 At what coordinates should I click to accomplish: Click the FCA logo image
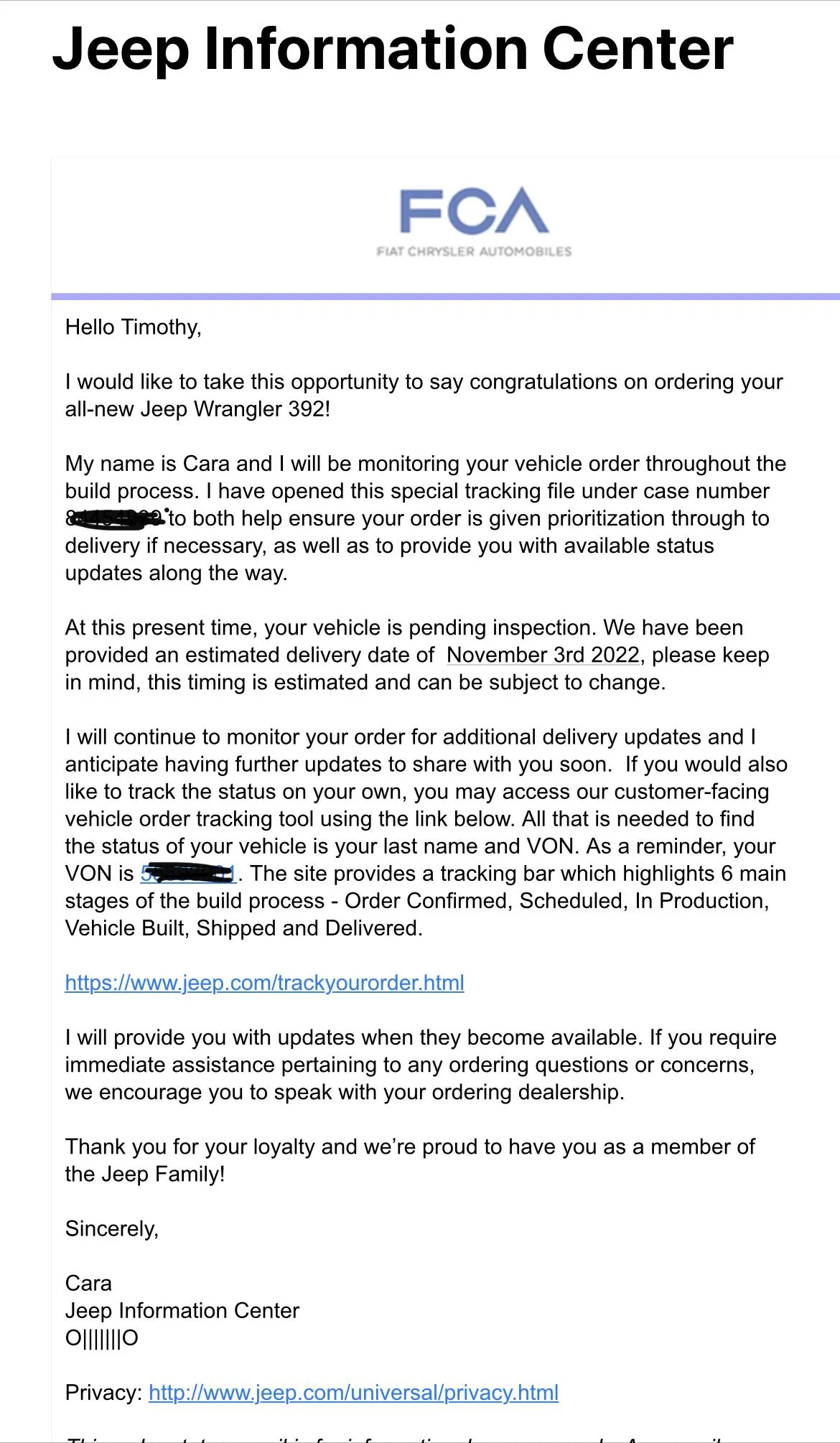pyautogui.click(x=475, y=220)
